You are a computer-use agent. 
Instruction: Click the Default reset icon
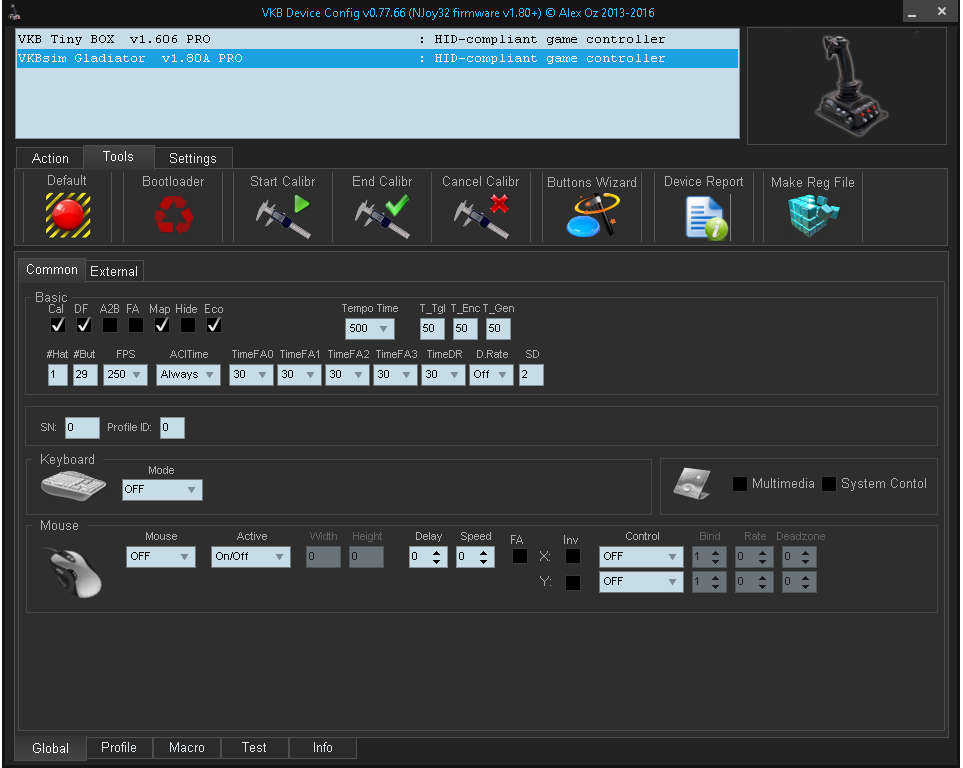click(x=67, y=214)
